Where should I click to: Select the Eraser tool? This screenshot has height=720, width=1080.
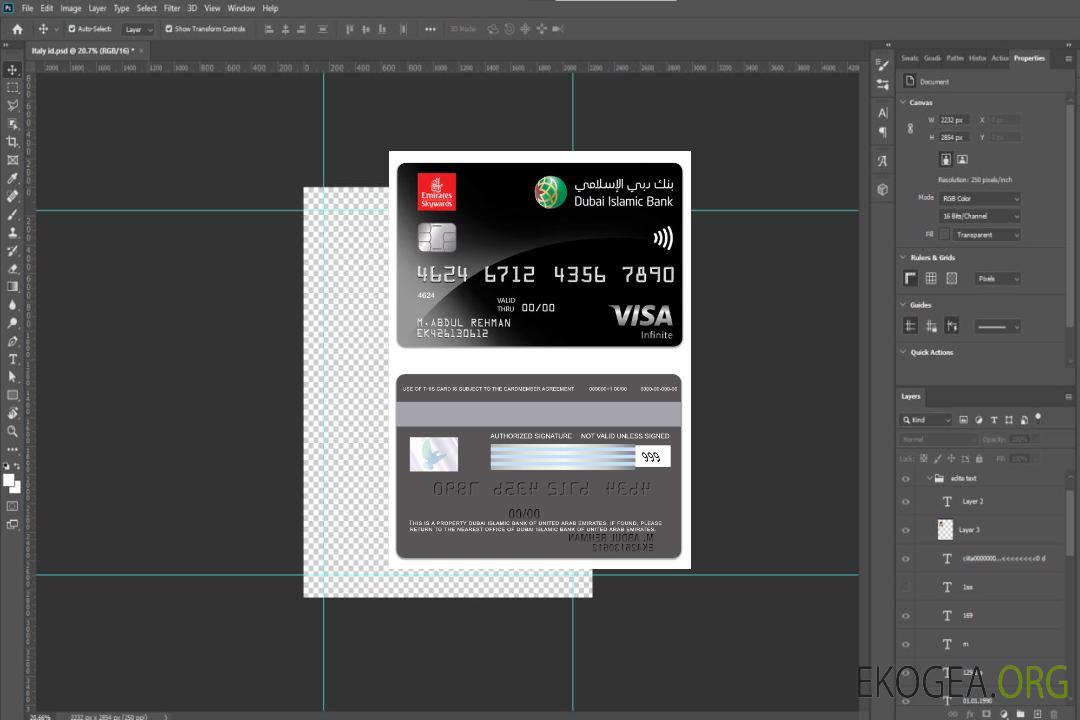[12, 269]
